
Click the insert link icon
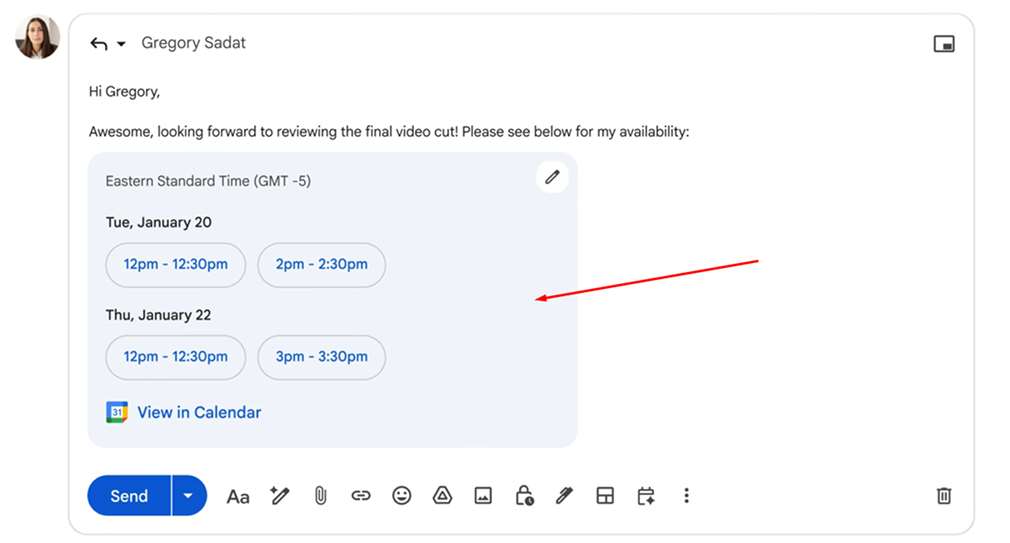click(x=361, y=496)
